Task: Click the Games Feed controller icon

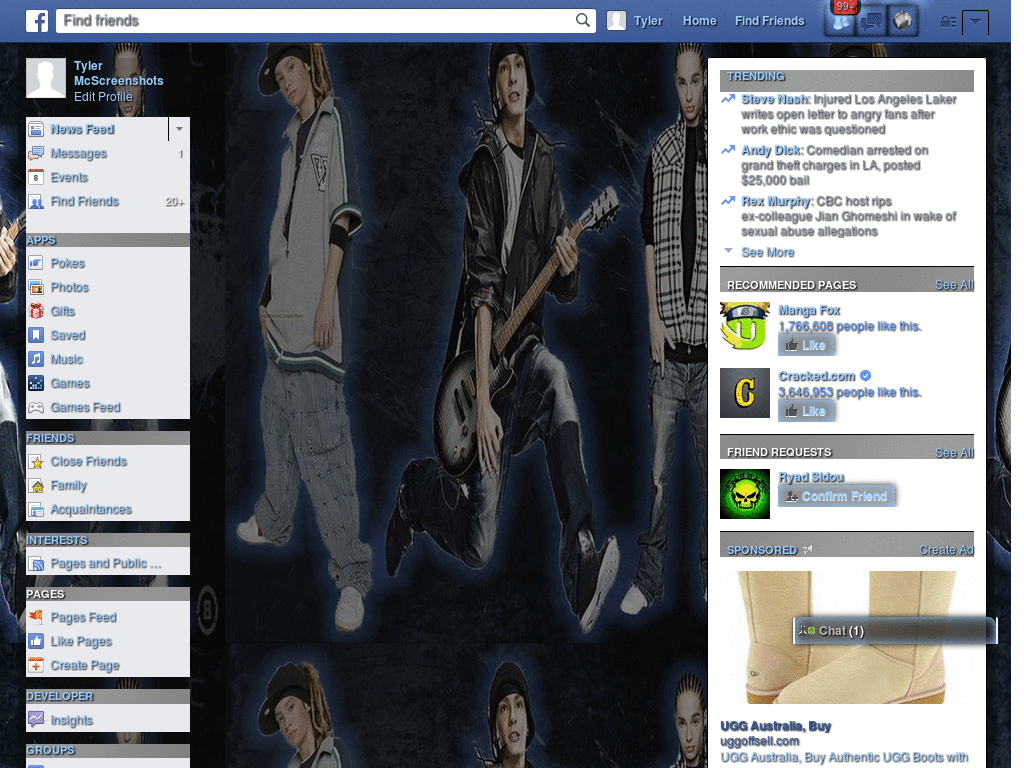Action: click(x=36, y=408)
